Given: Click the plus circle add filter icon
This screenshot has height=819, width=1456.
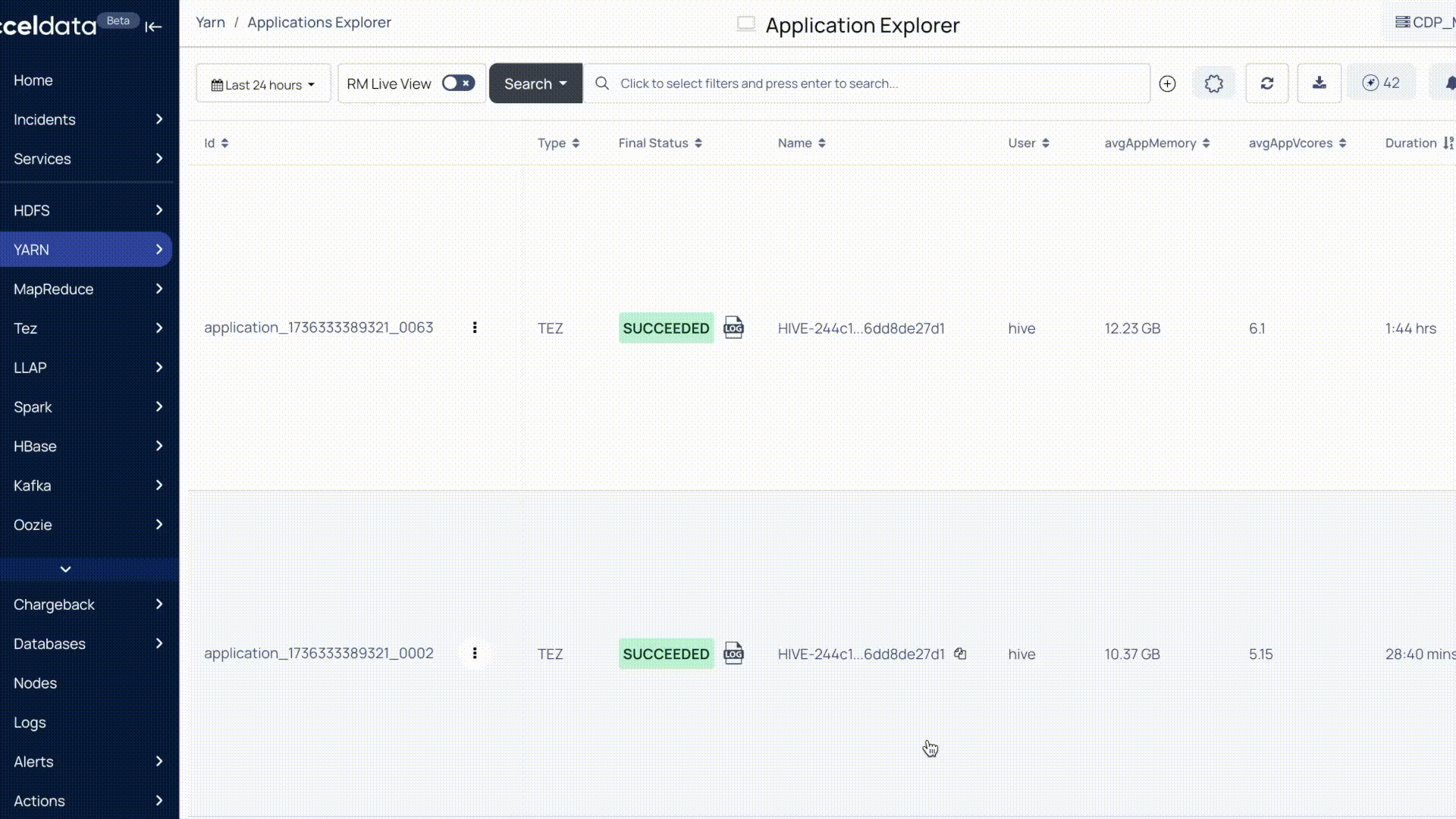Looking at the screenshot, I should pos(1167,83).
